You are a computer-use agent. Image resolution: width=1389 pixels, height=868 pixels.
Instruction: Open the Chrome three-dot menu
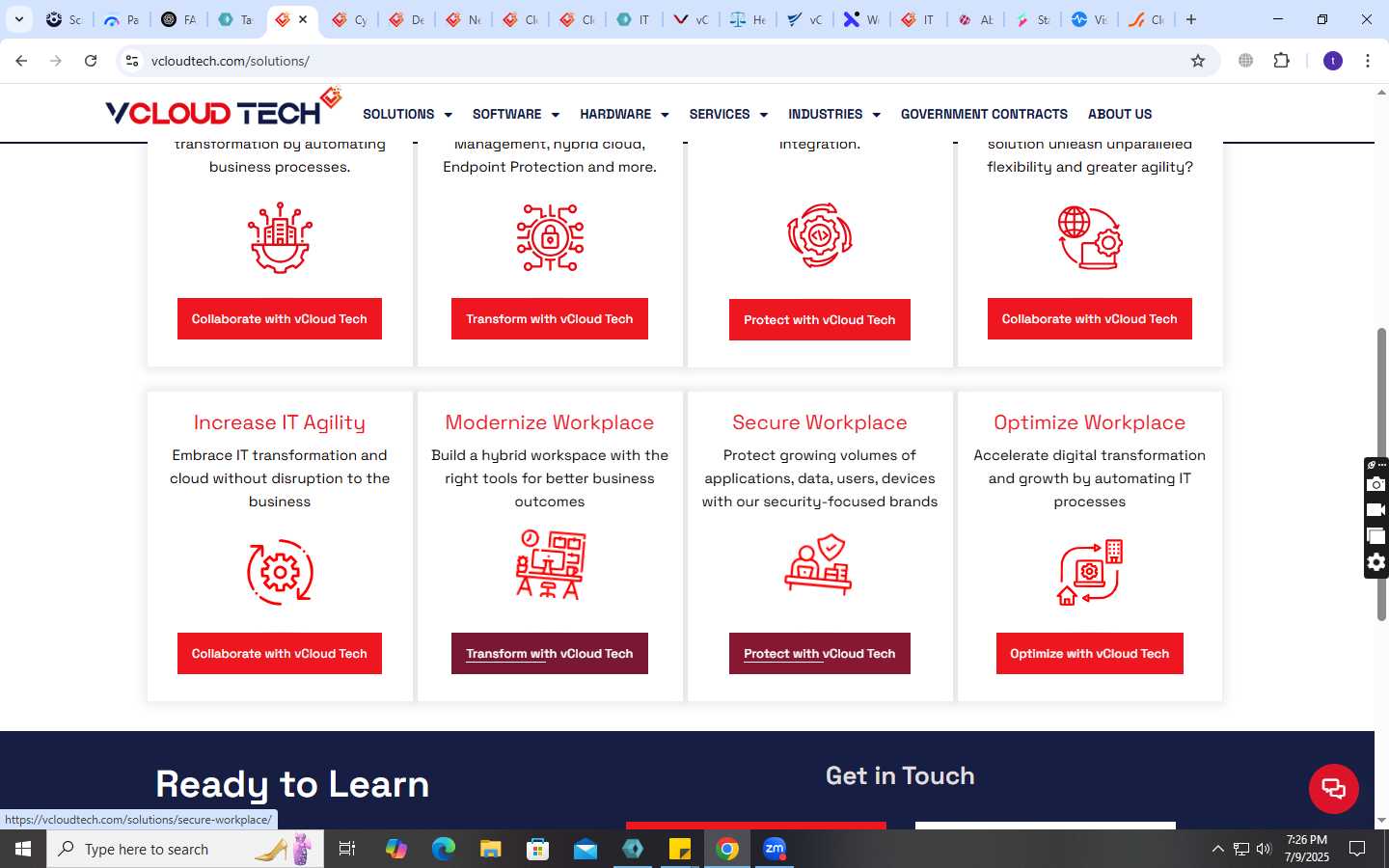(x=1368, y=61)
